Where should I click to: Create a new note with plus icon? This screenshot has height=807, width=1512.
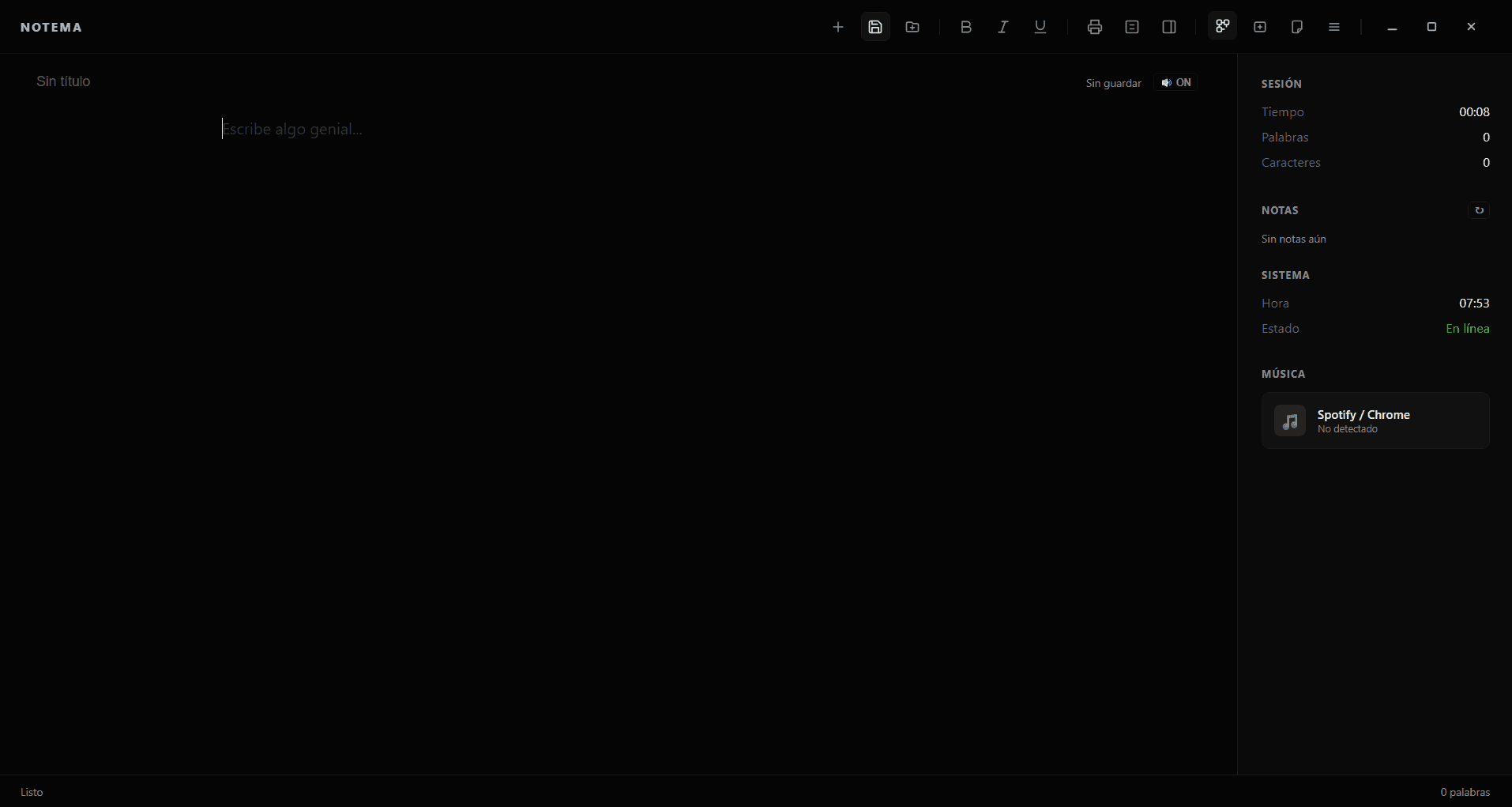click(x=839, y=26)
